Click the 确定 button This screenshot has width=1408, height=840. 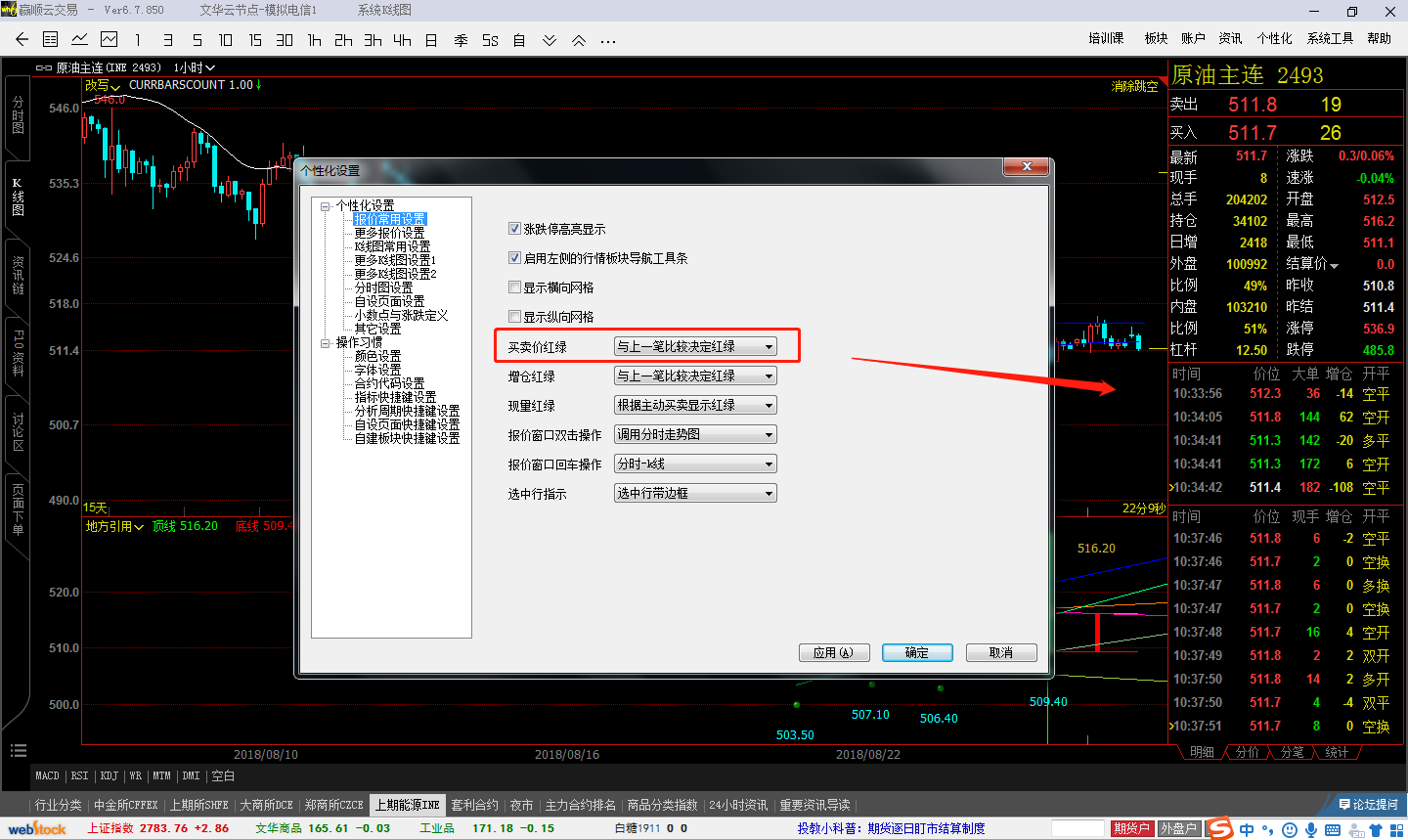point(917,652)
